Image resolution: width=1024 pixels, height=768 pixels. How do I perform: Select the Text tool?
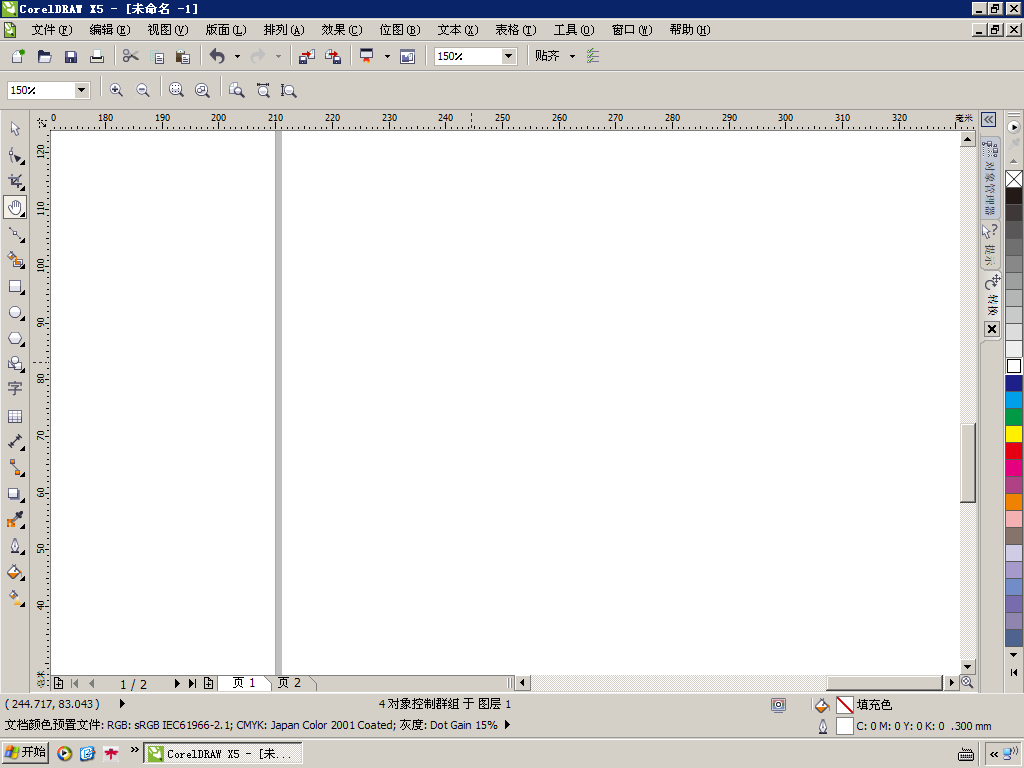(15, 389)
